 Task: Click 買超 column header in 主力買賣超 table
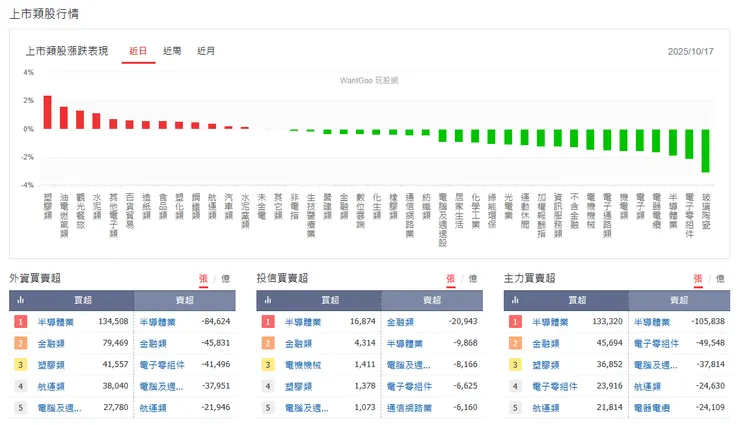coord(577,300)
